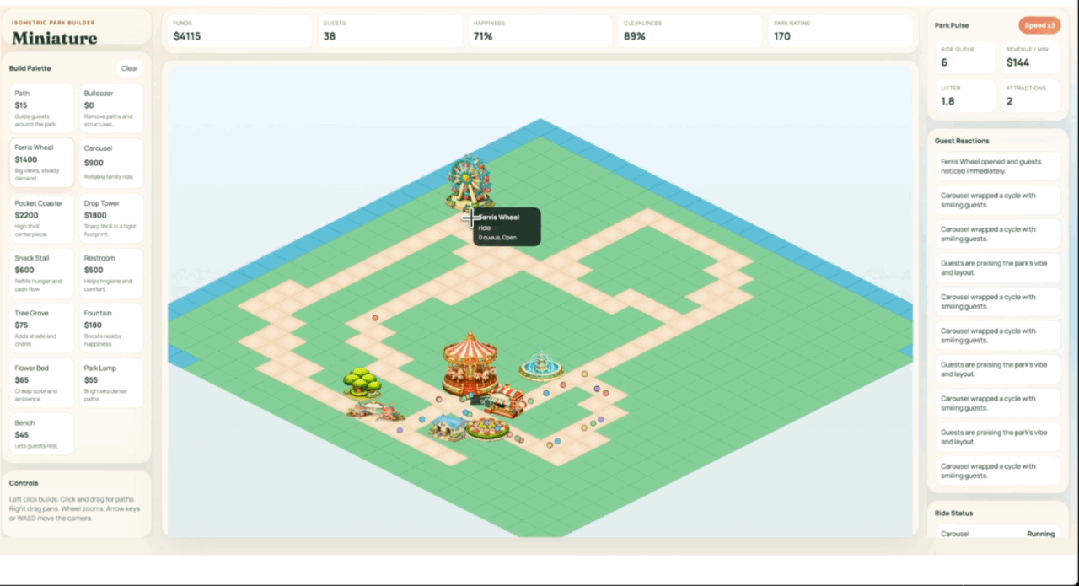The width and height of the screenshot is (1079, 586).
Task: Select the Snack Stall build card
Action: click(x=41, y=273)
